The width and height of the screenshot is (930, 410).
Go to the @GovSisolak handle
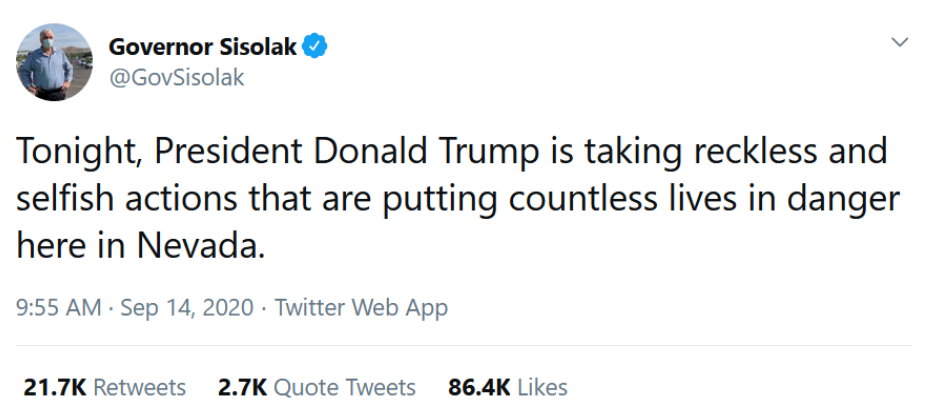175,78
